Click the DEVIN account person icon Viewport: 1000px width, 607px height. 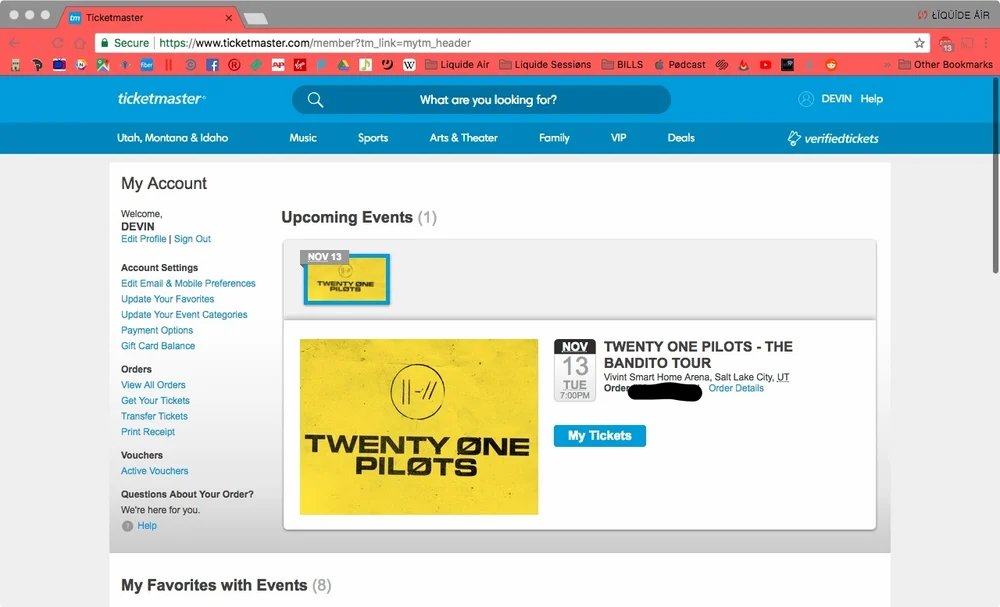coord(806,99)
